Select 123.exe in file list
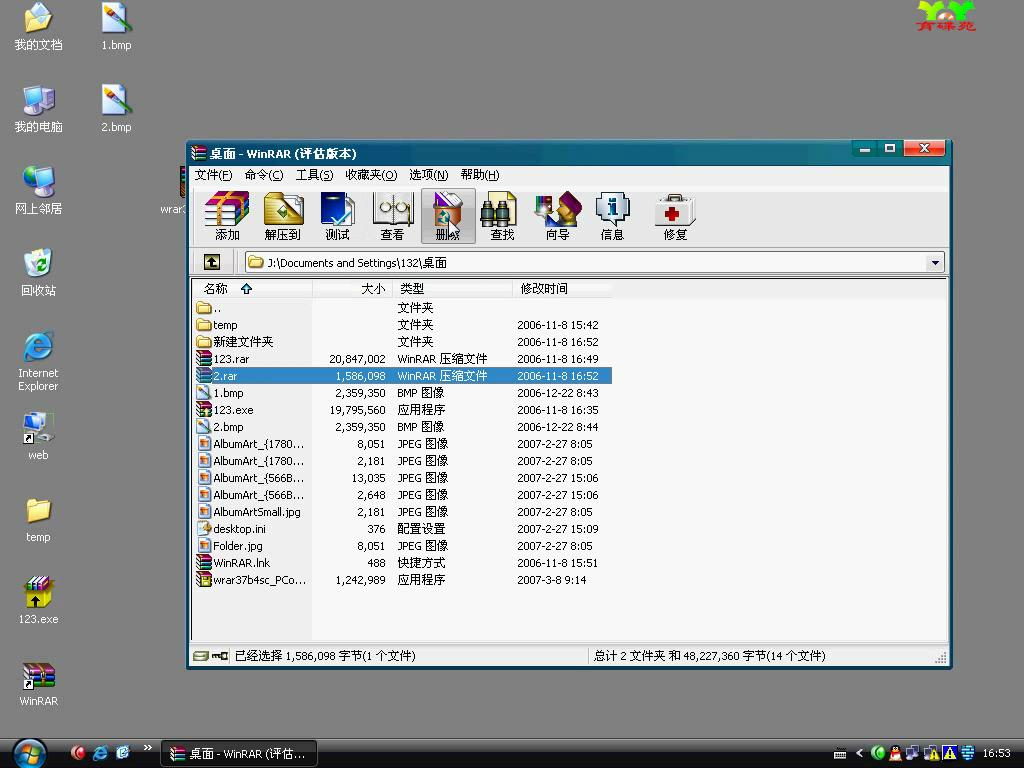The image size is (1024, 768). point(402,409)
